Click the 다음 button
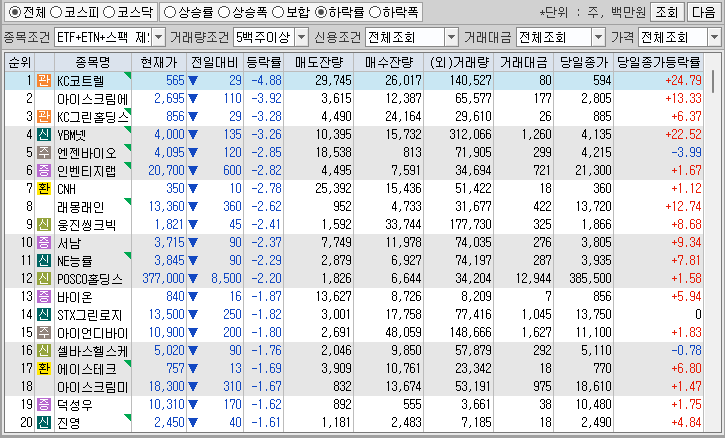Image resolution: width=725 pixels, height=438 pixels. point(704,12)
